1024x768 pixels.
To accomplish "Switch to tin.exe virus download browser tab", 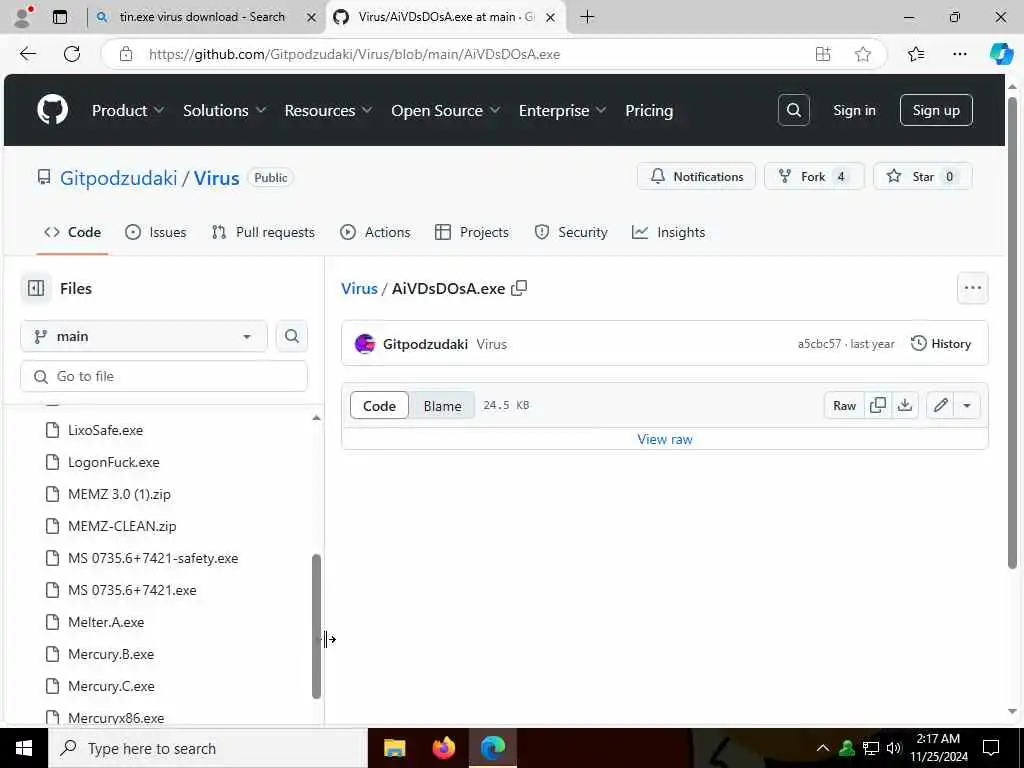I will click(205, 18).
